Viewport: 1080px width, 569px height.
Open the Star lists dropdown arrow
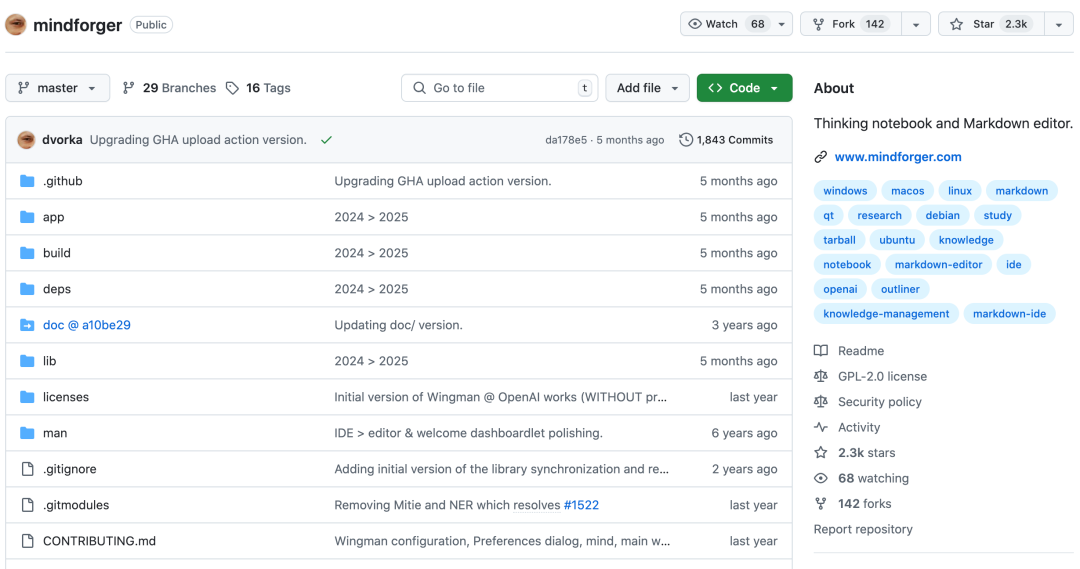(x=1059, y=24)
